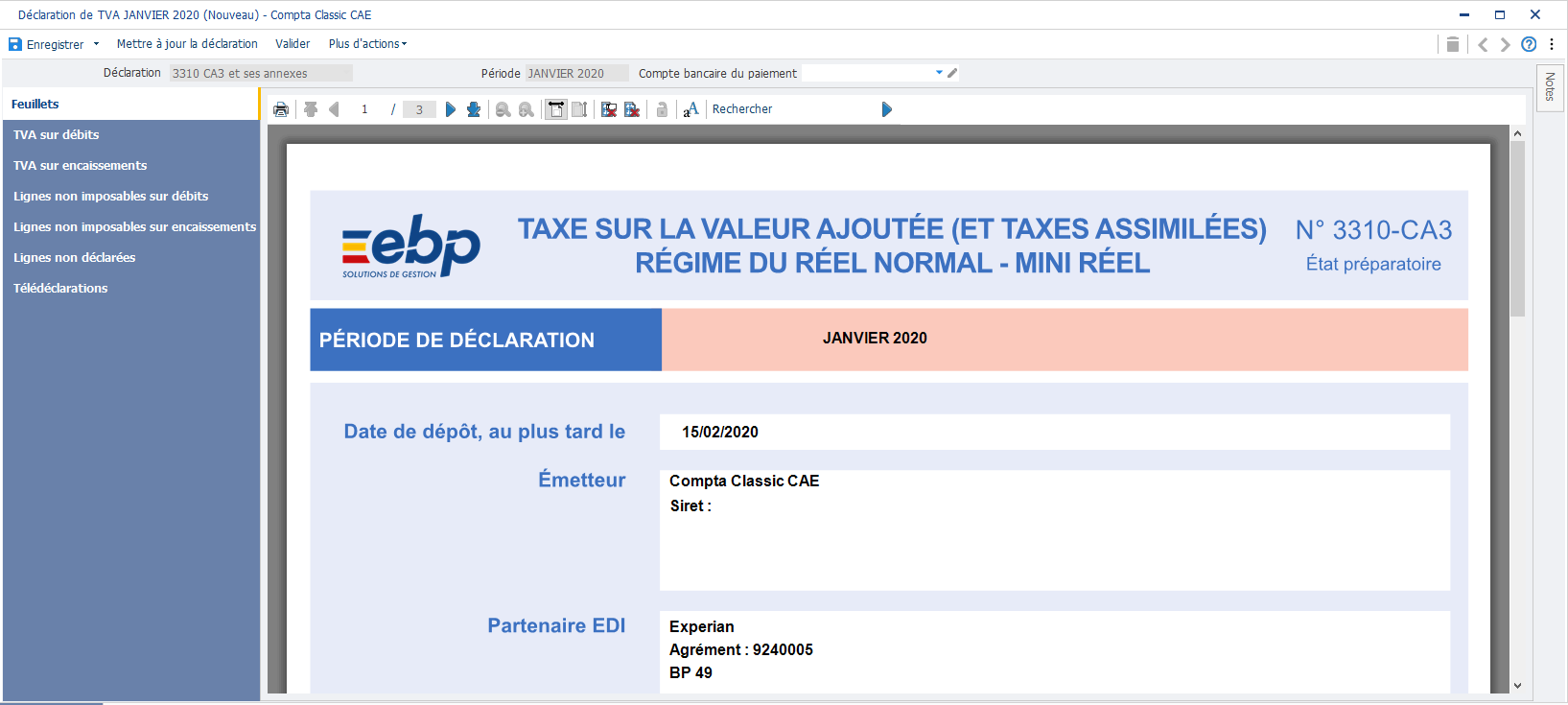Viewport: 1568px width, 705px height.
Task: Delete using the trash can icon
Action: (1453, 44)
